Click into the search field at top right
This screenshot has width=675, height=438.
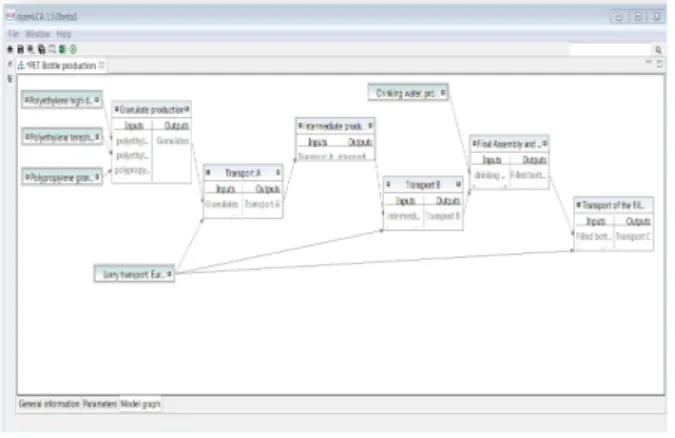coord(610,50)
